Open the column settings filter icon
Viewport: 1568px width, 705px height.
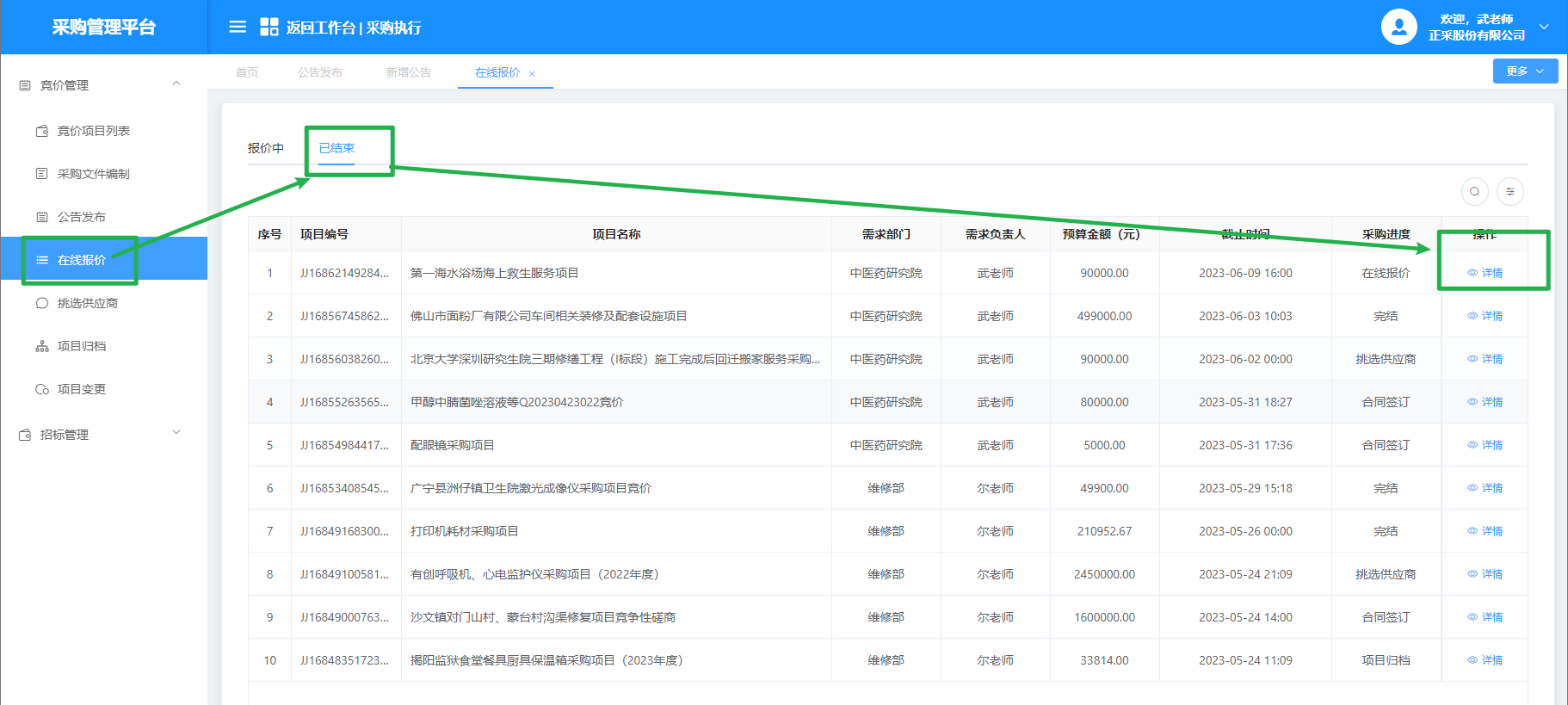pyautogui.click(x=1509, y=191)
